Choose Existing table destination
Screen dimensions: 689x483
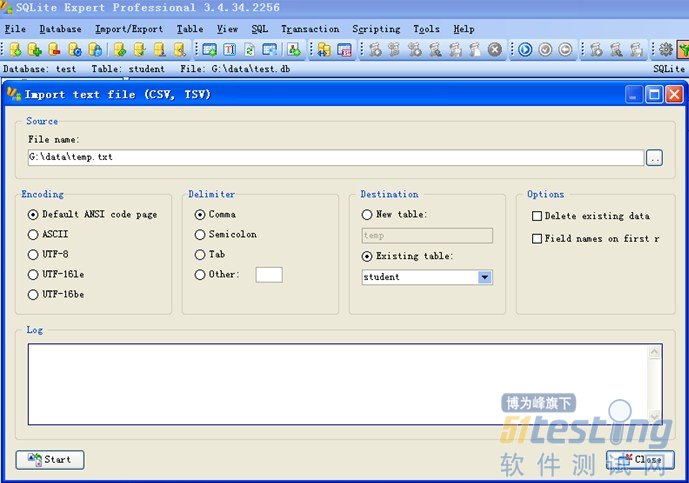[x=407, y=256]
